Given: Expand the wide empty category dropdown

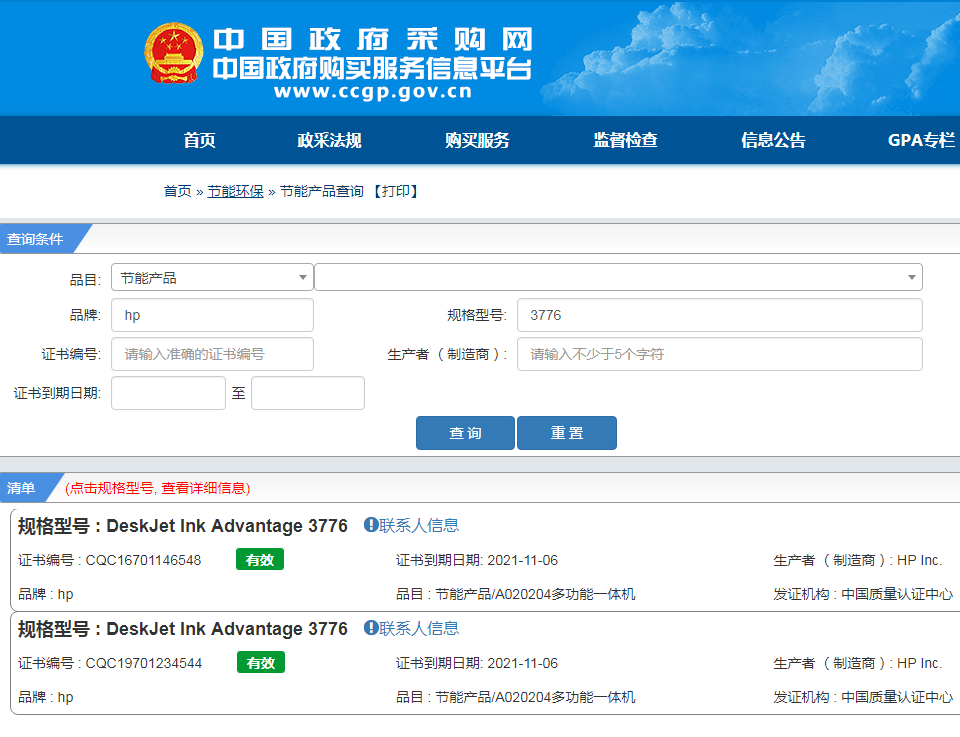Looking at the screenshot, I should (x=618, y=278).
